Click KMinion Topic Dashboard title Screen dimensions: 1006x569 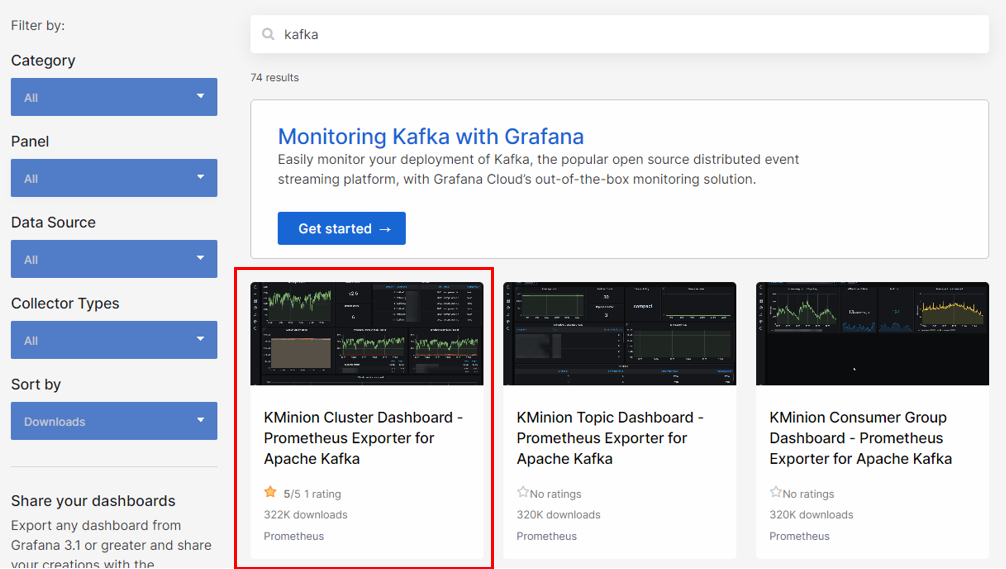point(610,438)
